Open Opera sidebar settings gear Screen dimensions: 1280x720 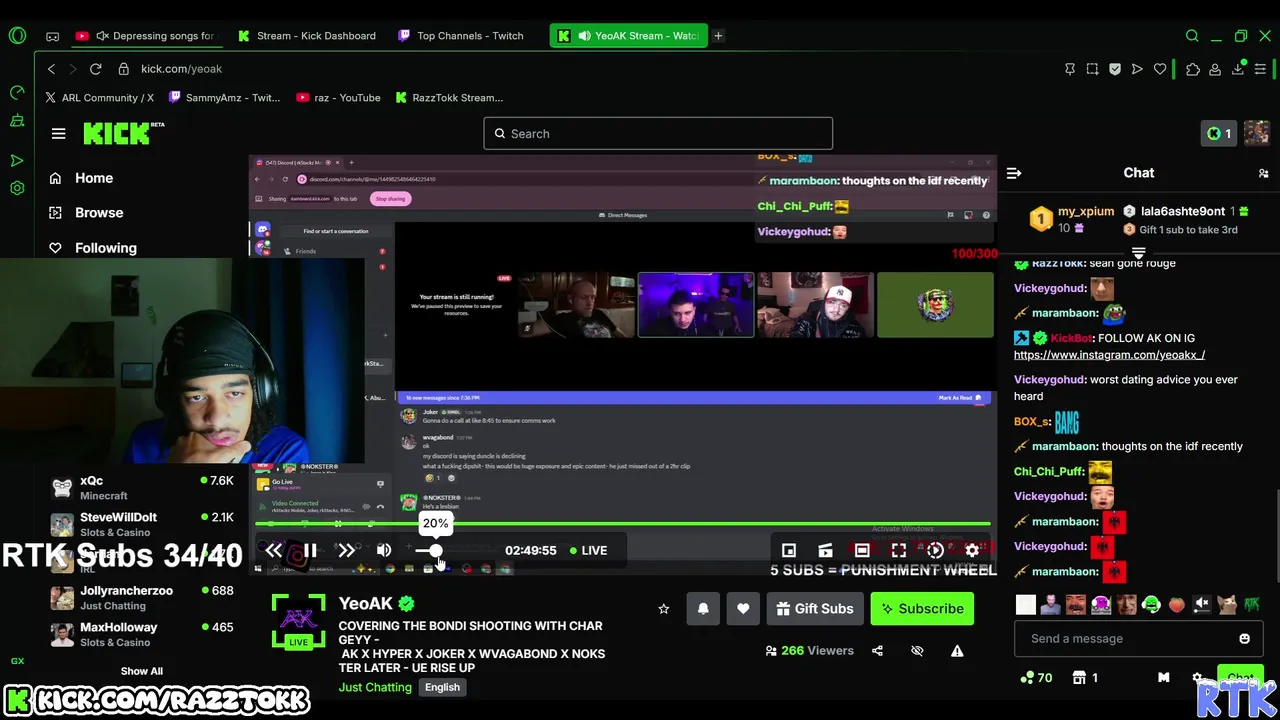17,188
